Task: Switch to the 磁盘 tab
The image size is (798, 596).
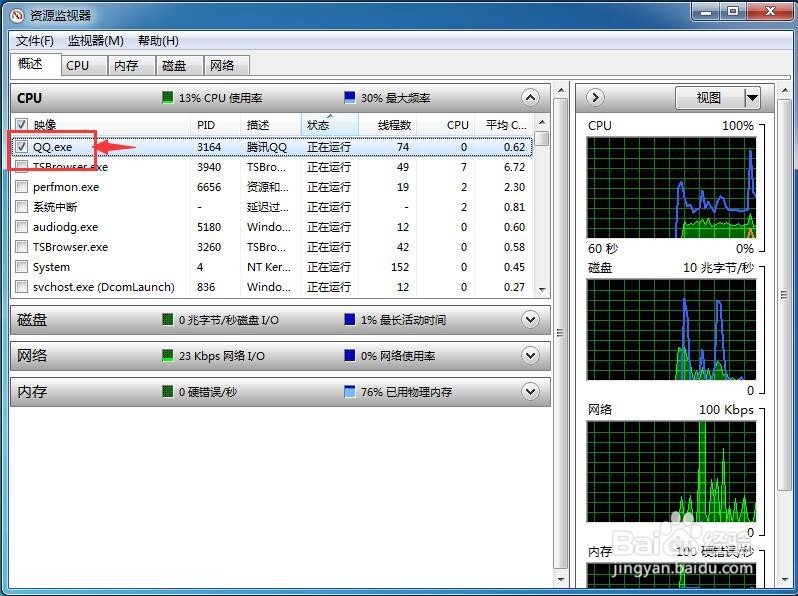Action: 179,66
